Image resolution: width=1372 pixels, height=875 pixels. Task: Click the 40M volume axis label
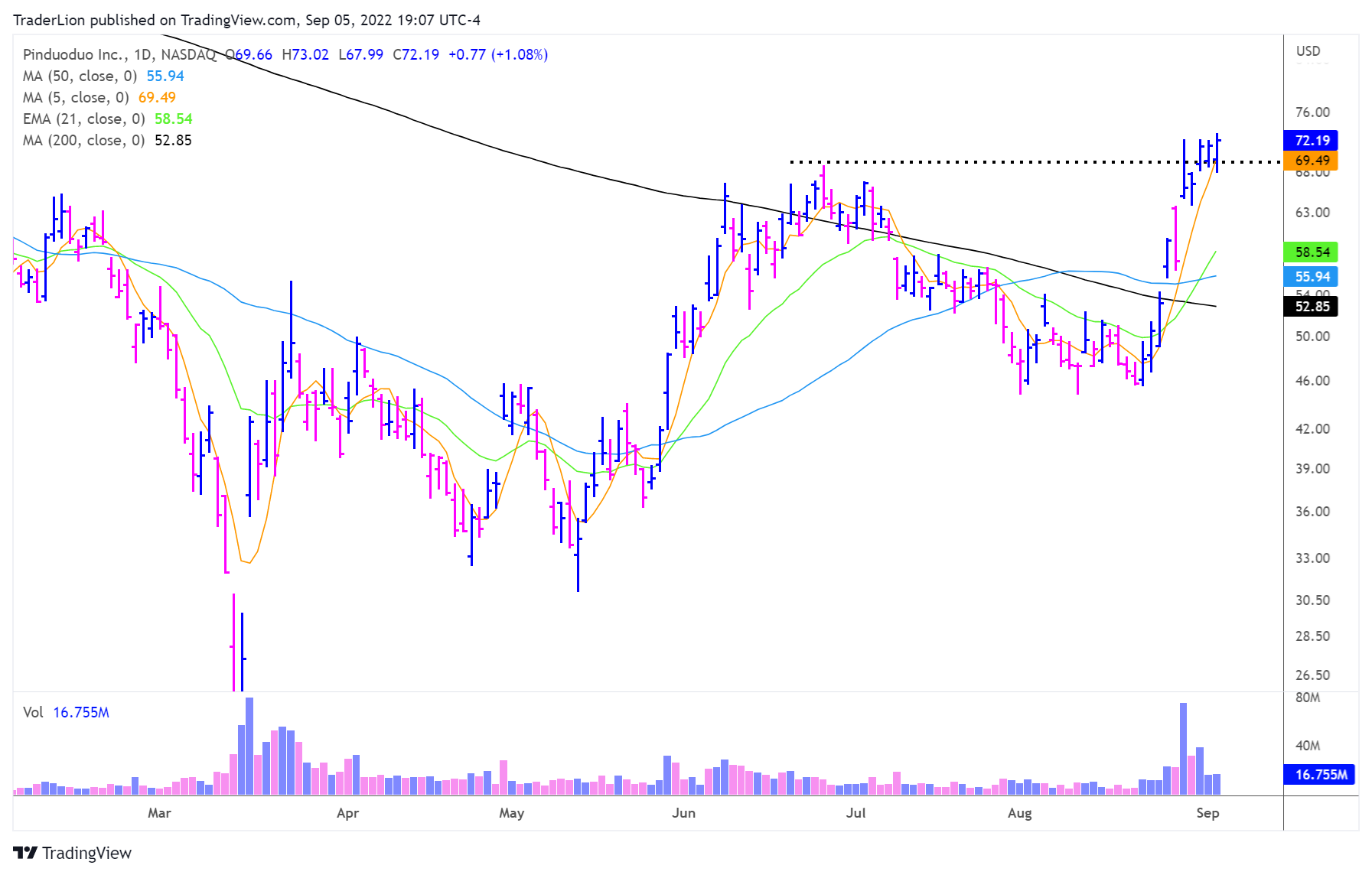pyautogui.click(x=1307, y=746)
